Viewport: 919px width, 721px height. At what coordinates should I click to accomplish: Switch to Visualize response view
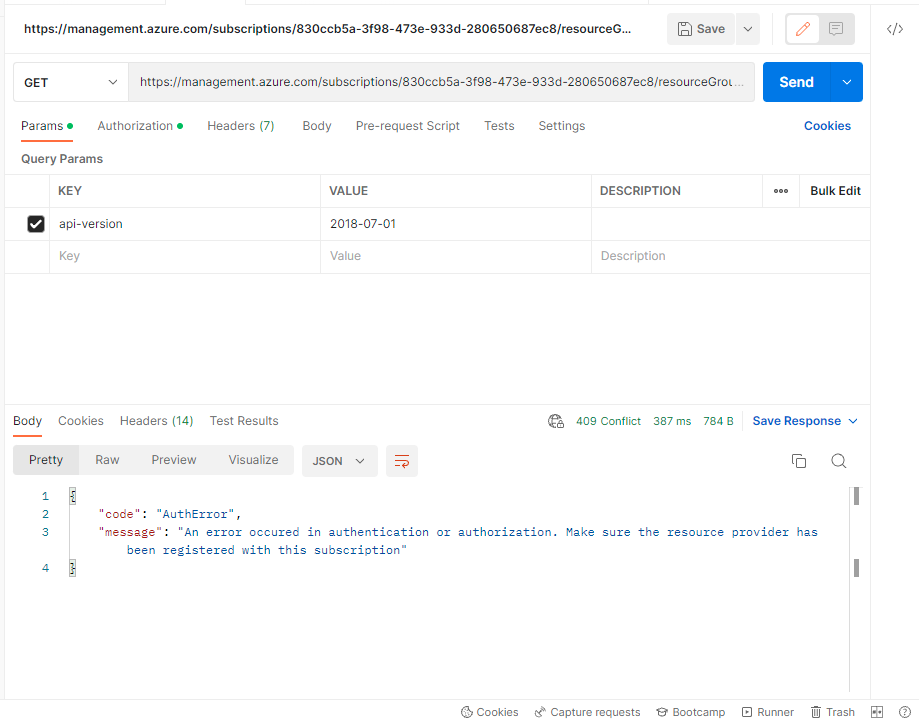tap(253, 460)
